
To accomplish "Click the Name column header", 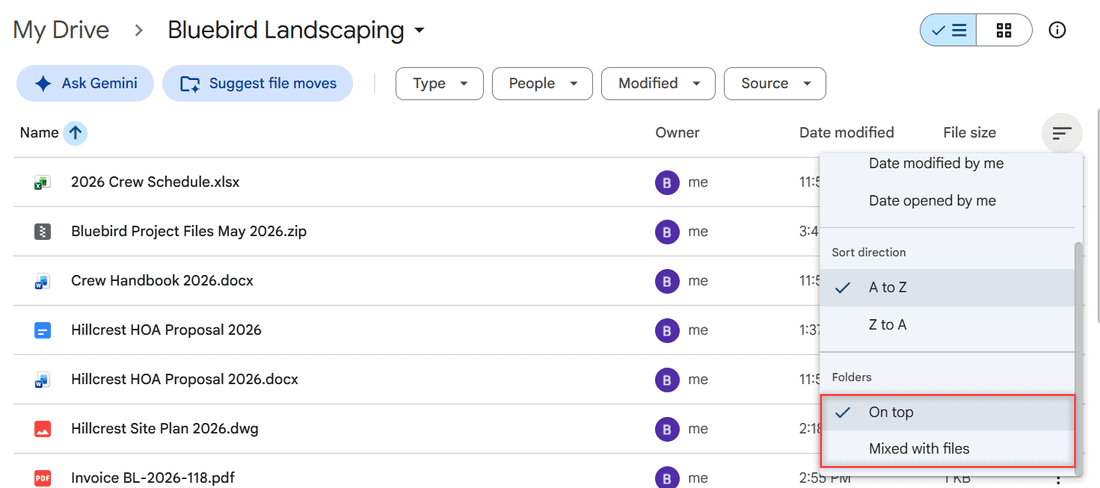I will pyautogui.click(x=39, y=133).
